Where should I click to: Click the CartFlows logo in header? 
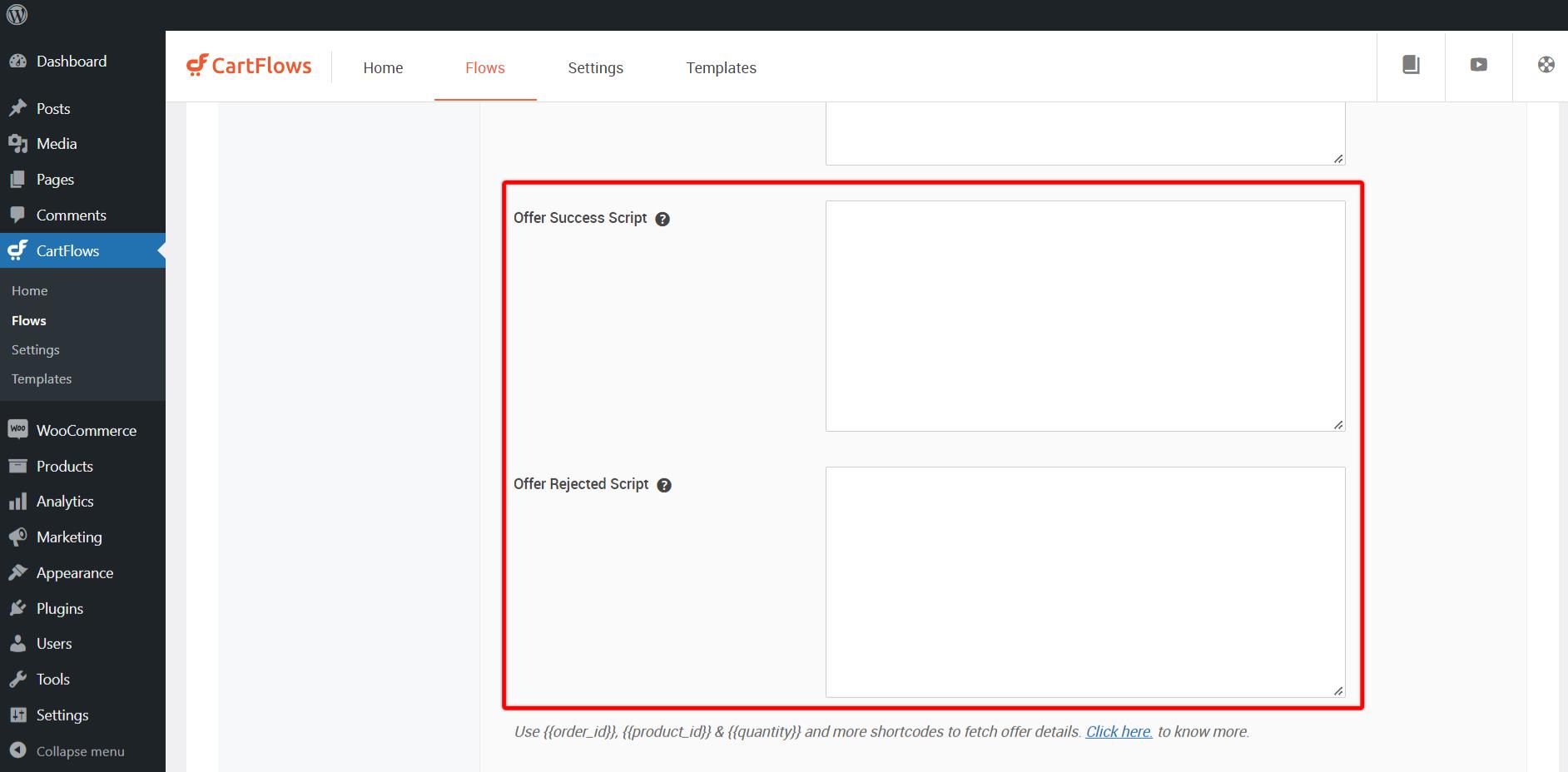point(249,66)
